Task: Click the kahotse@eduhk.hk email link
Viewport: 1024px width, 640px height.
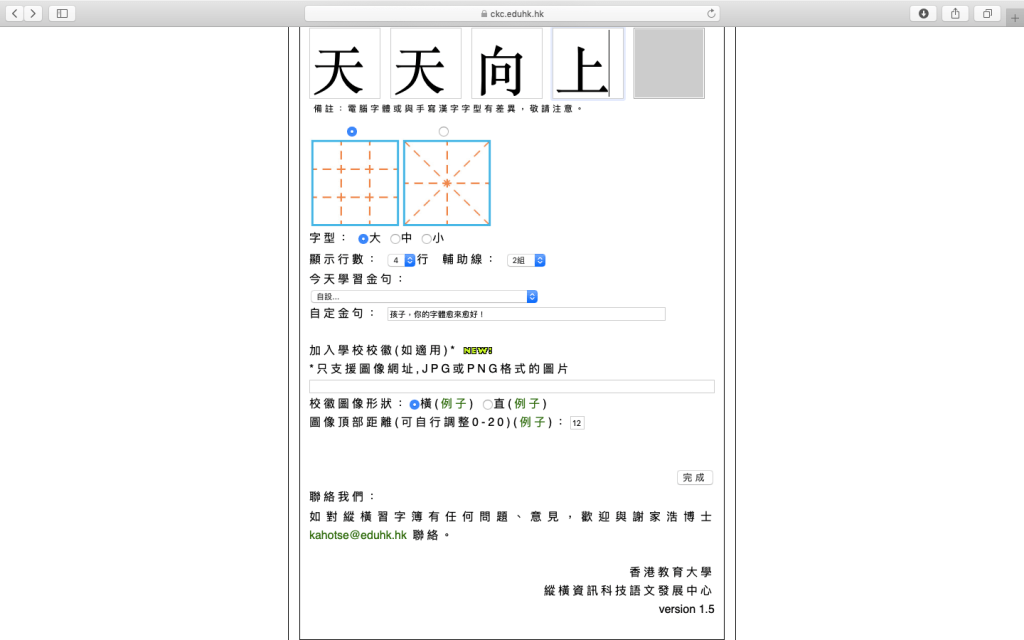Action: coord(358,536)
